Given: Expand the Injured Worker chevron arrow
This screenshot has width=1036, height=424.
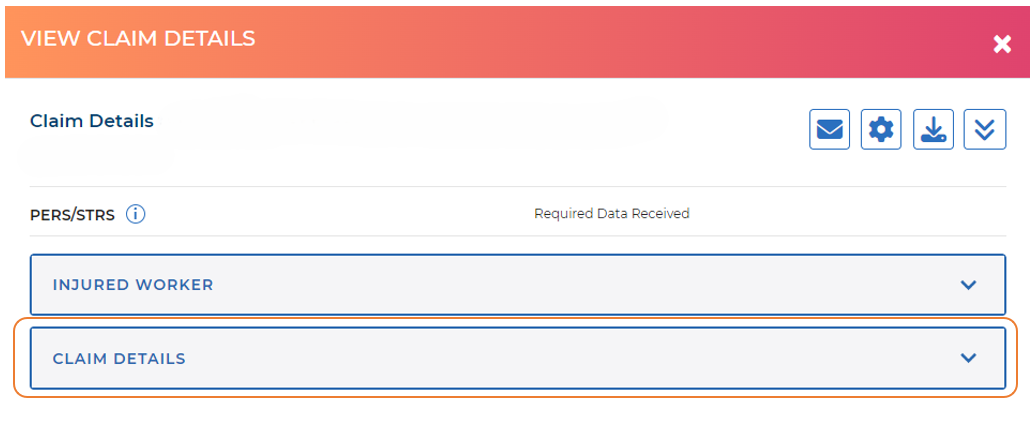Looking at the screenshot, I should [x=968, y=285].
